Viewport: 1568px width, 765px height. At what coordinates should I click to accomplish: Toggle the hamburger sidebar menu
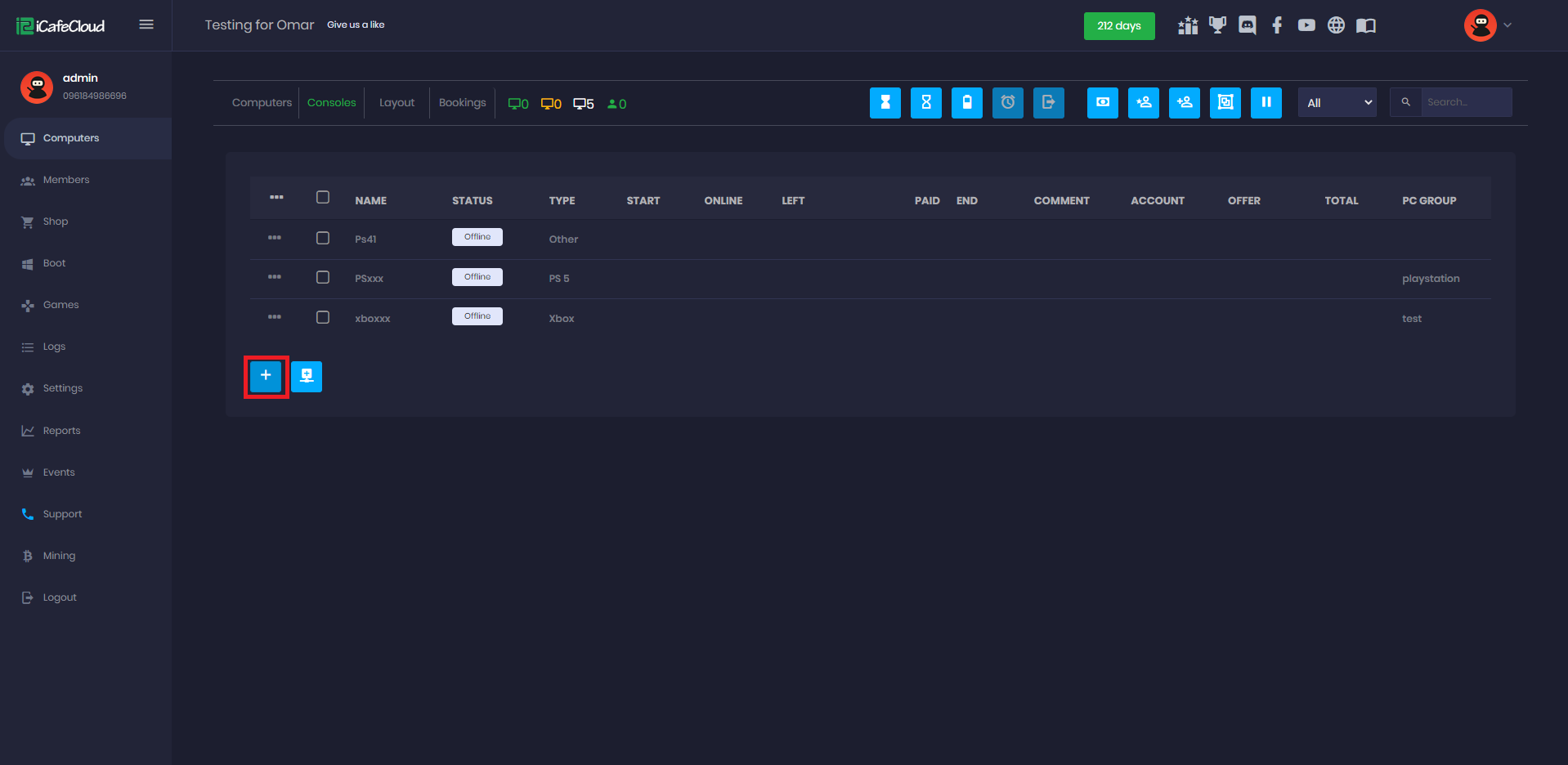[x=146, y=25]
